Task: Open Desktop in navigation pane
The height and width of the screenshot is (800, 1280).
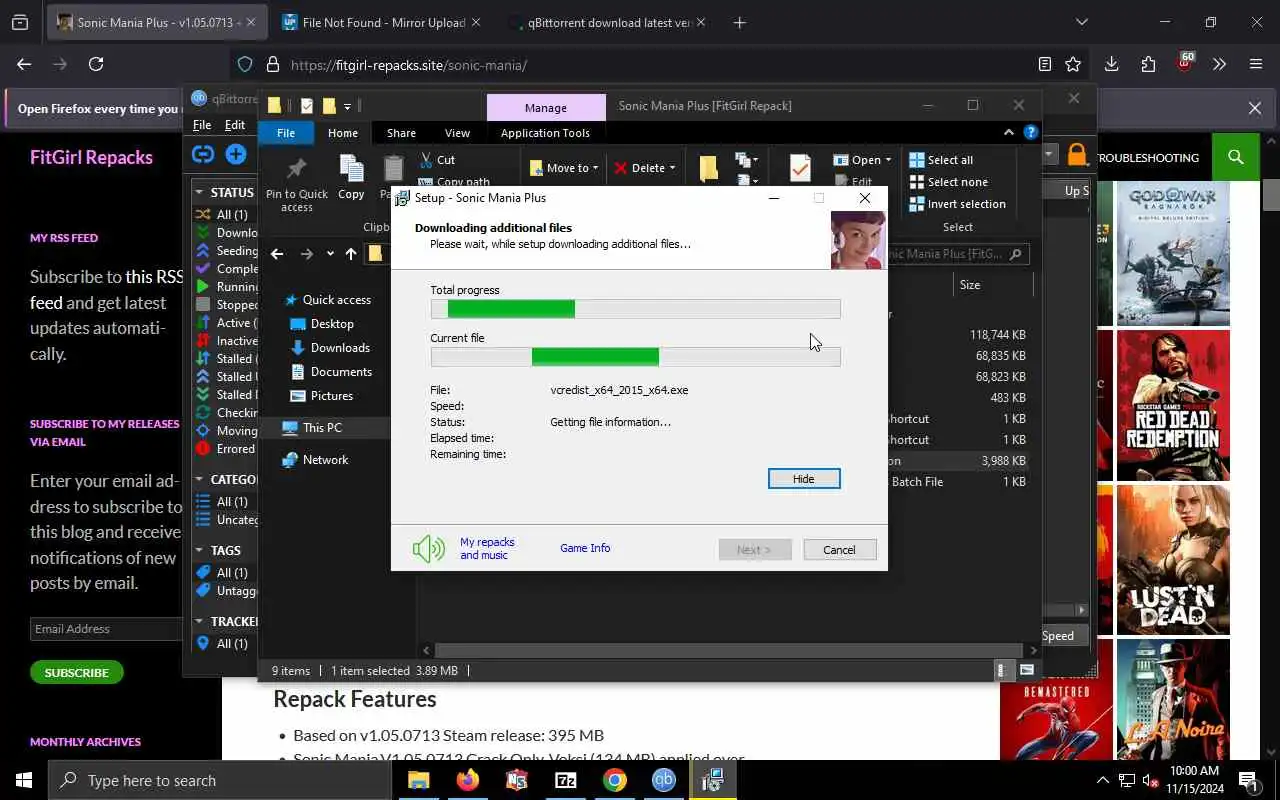Action: click(x=322, y=324)
